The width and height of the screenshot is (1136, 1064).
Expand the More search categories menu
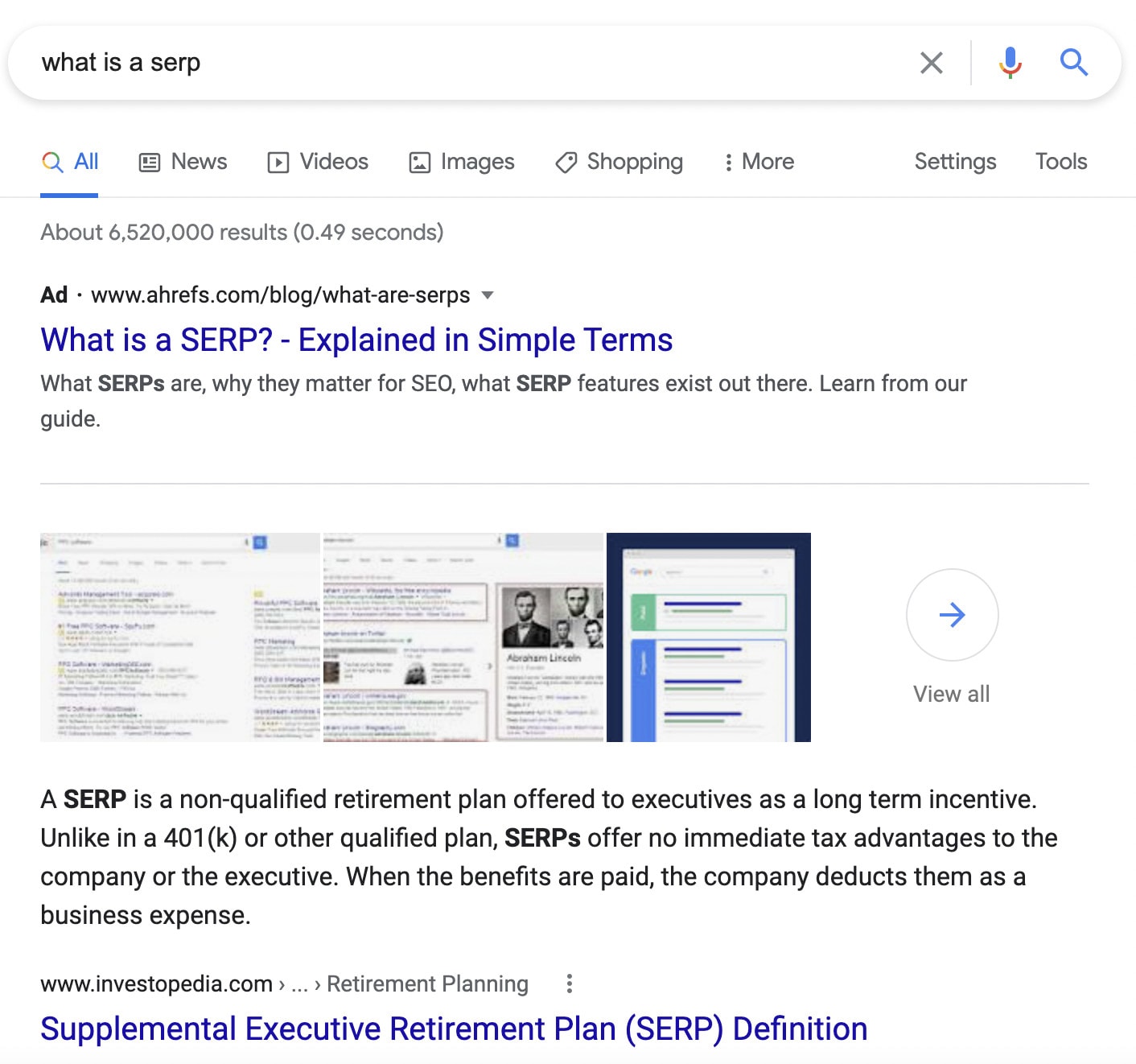(x=759, y=162)
